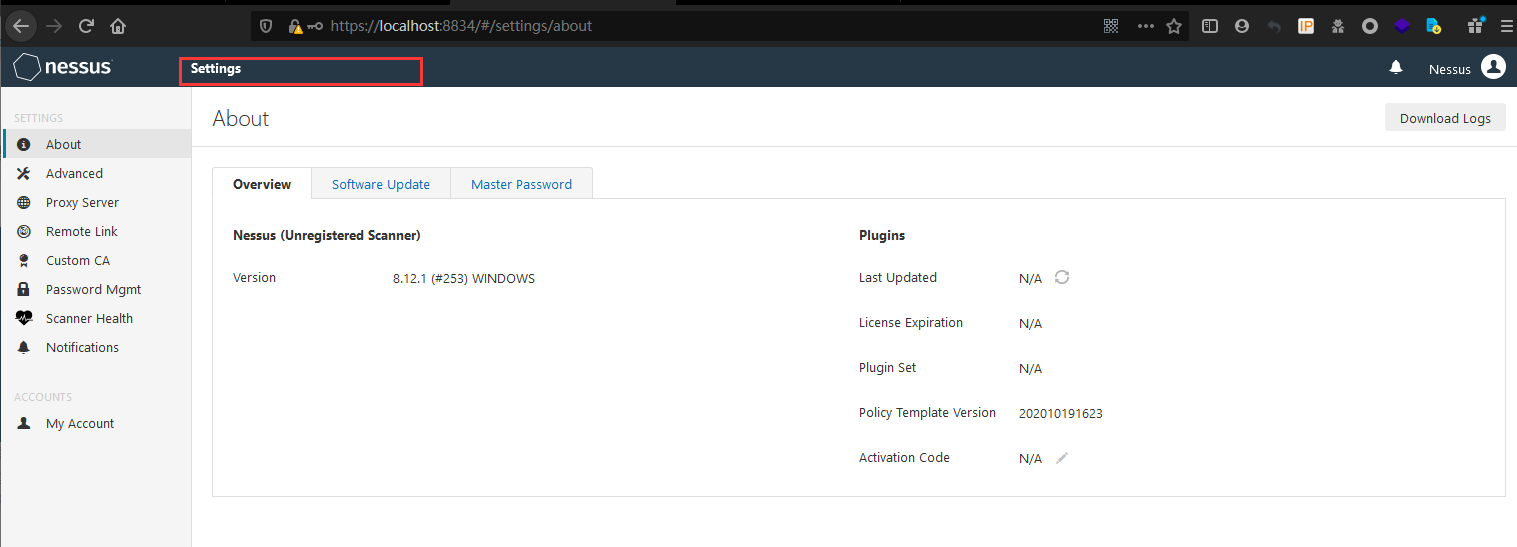Click the Settings header link
Viewport: 1517px width, 547px height.
216,69
